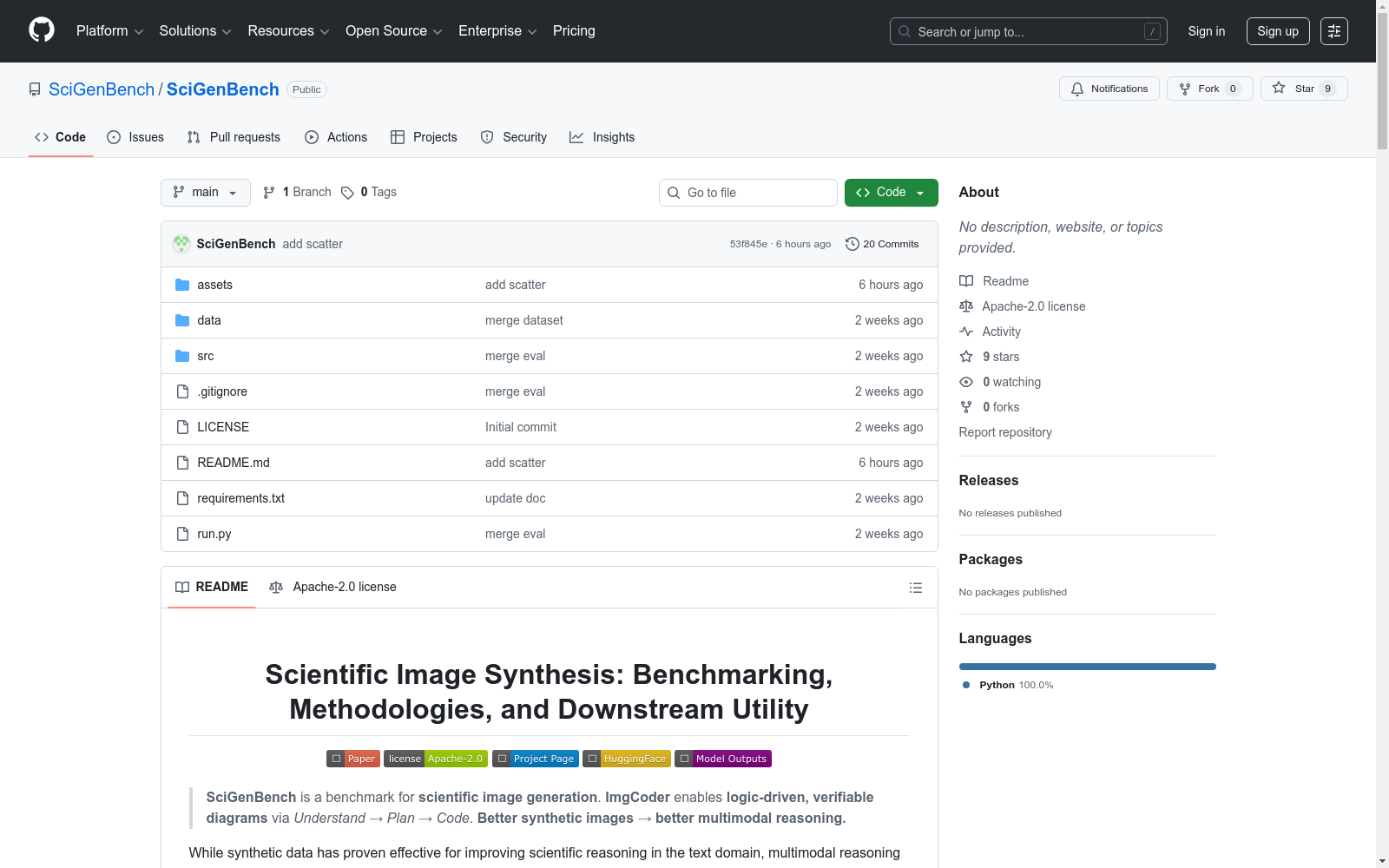The height and width of the screenshot is (868, 1389).
Task: Click the branch icon beside 1 Branch
Action: (x=269, y=193)
